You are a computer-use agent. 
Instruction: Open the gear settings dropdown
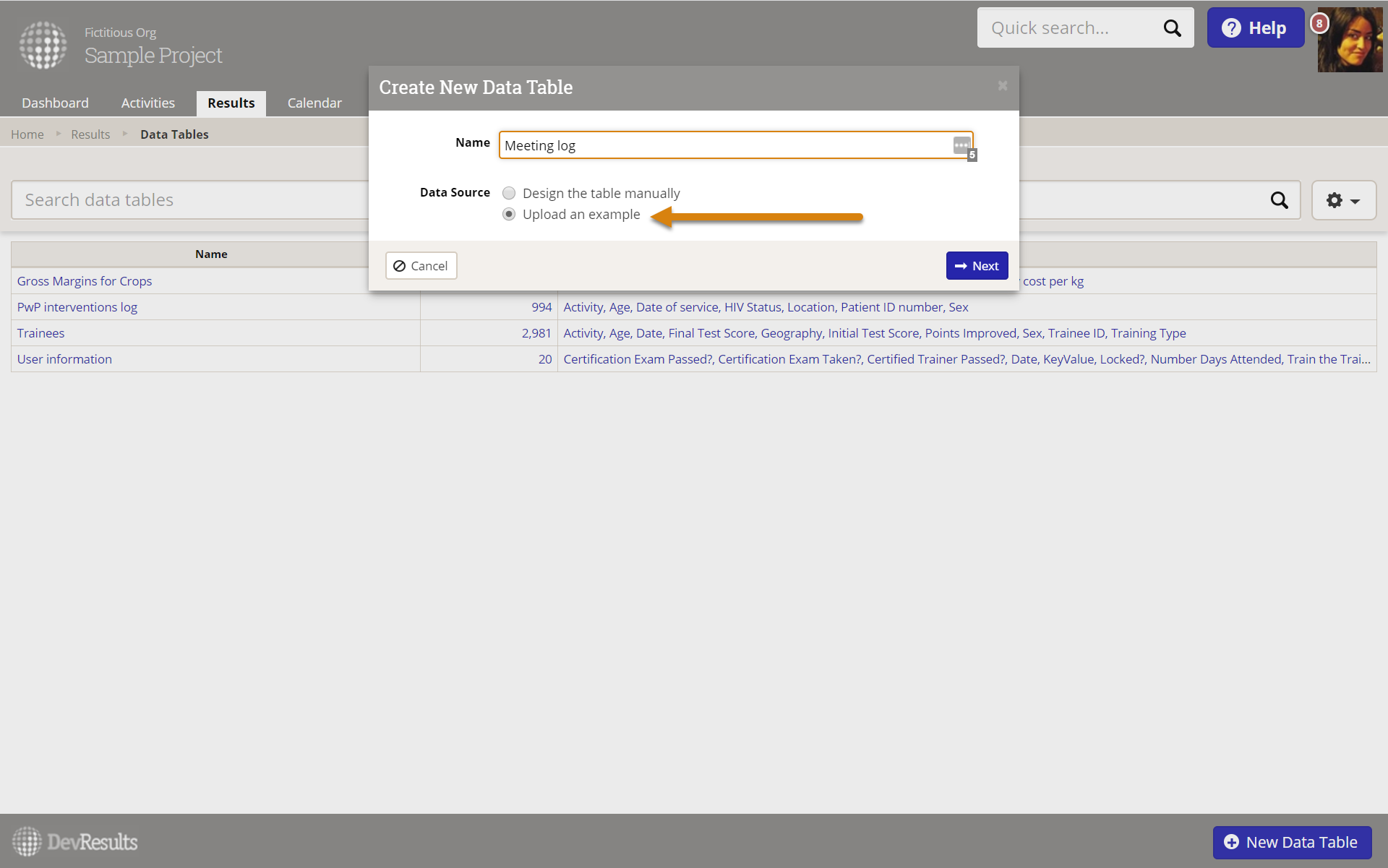(1343, 200)
